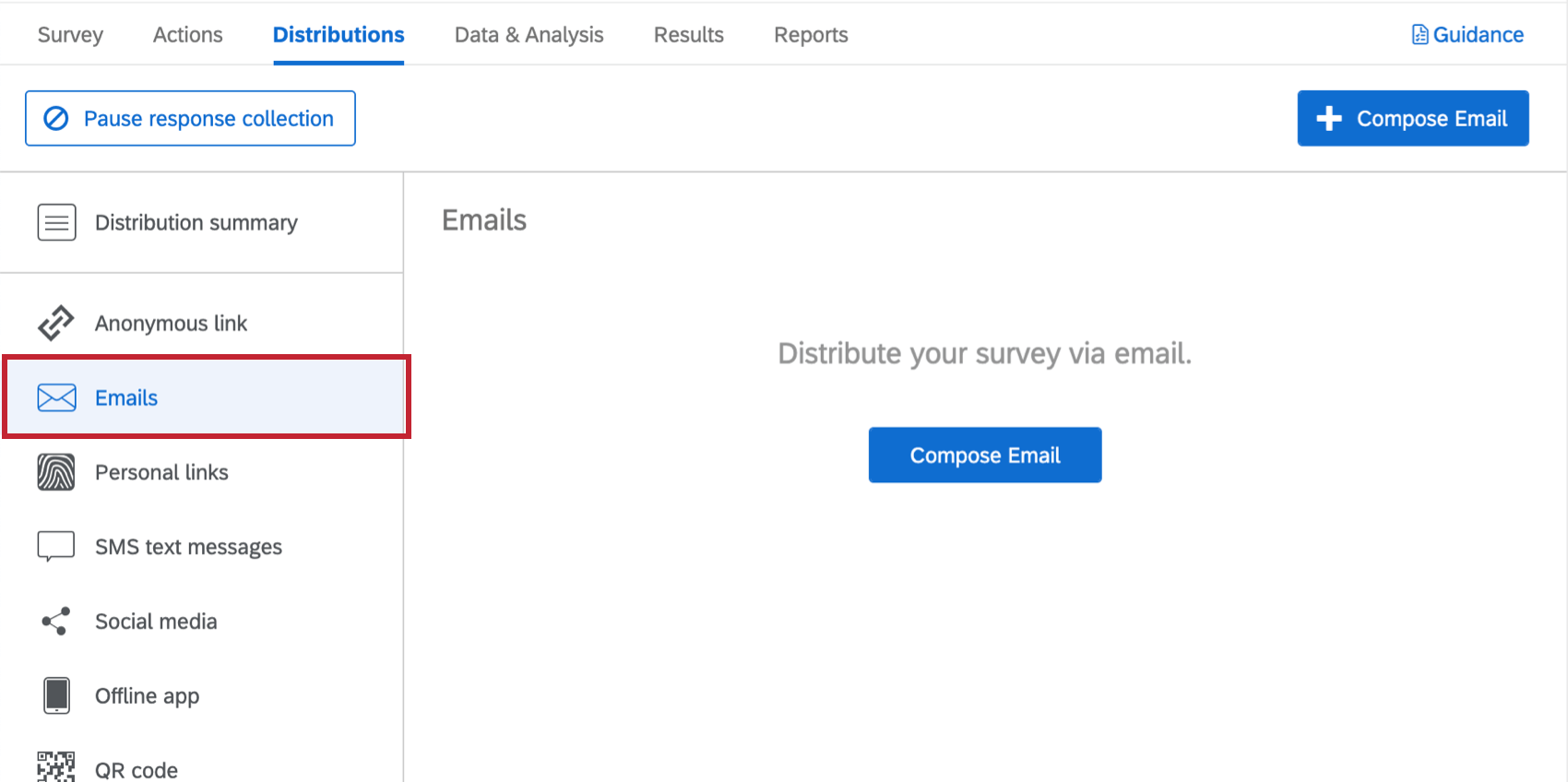Go to the Data & Analysis tab
1568x782 pixels.
coord(529,35)
